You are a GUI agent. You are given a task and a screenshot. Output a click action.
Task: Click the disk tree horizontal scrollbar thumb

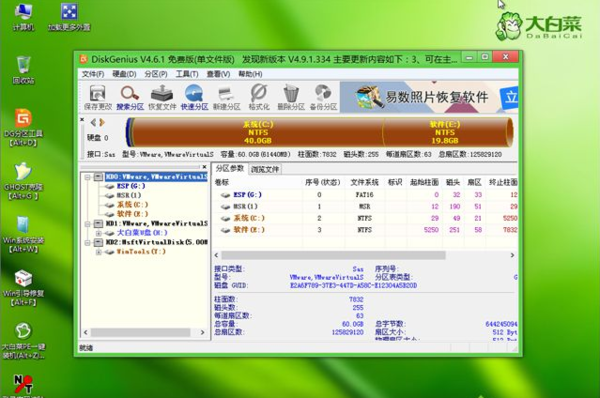(x=140, y=333)
